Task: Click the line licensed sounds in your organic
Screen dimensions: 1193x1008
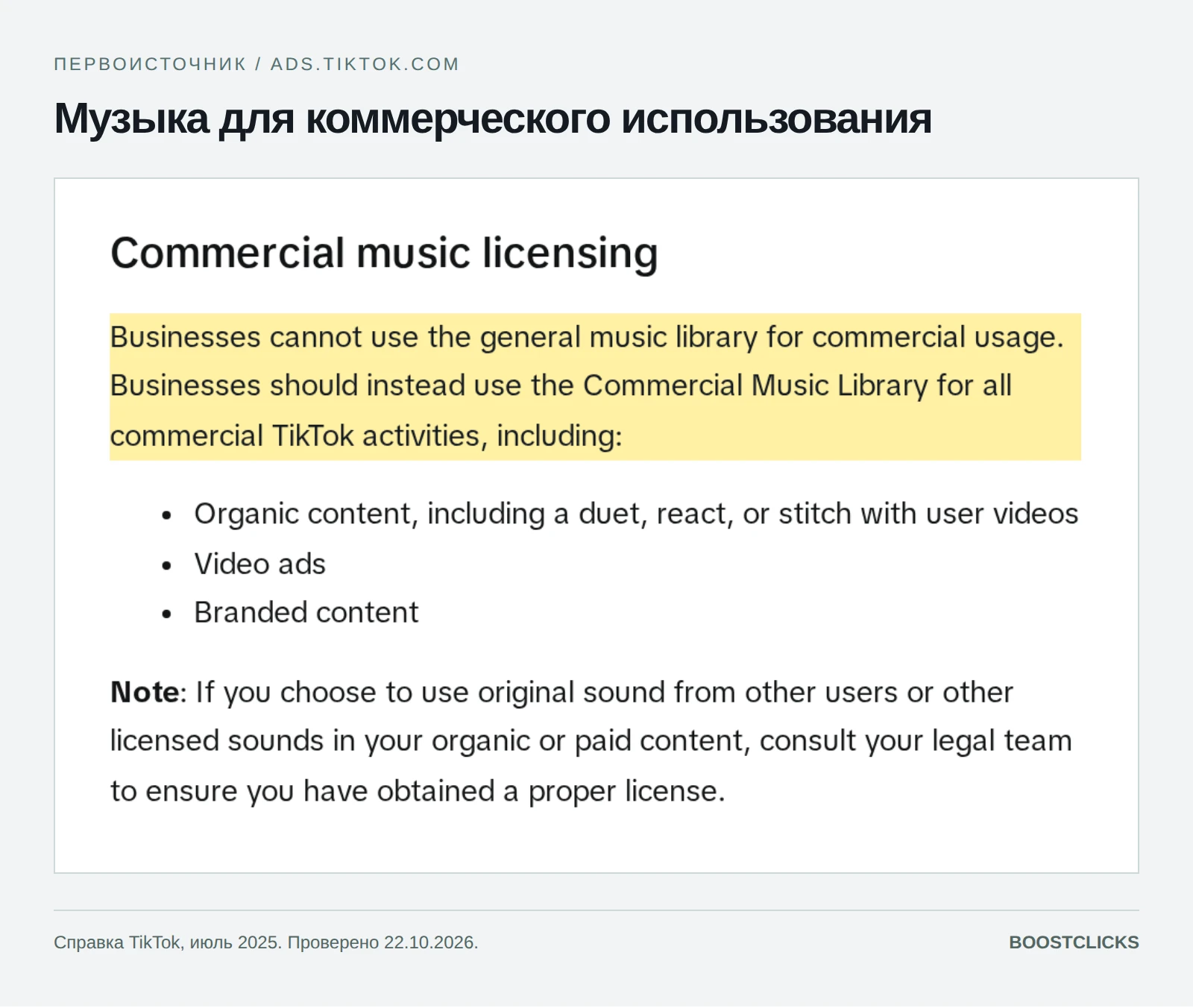Action: coord(591,742)
